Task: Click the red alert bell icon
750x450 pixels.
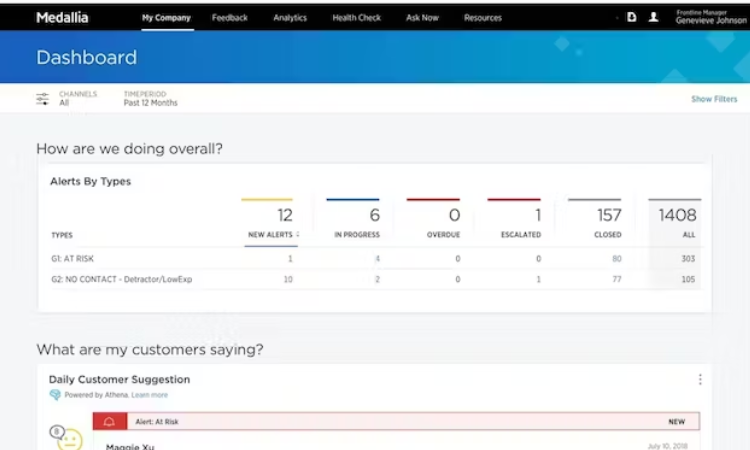Action: coord(110,421)
